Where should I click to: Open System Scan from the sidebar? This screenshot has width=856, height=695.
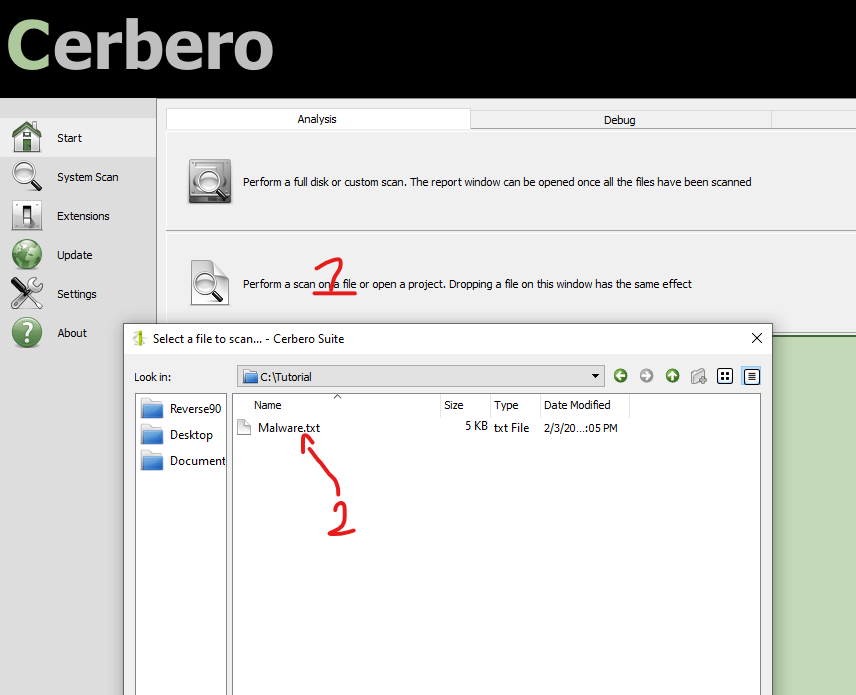tap(27, 176)
